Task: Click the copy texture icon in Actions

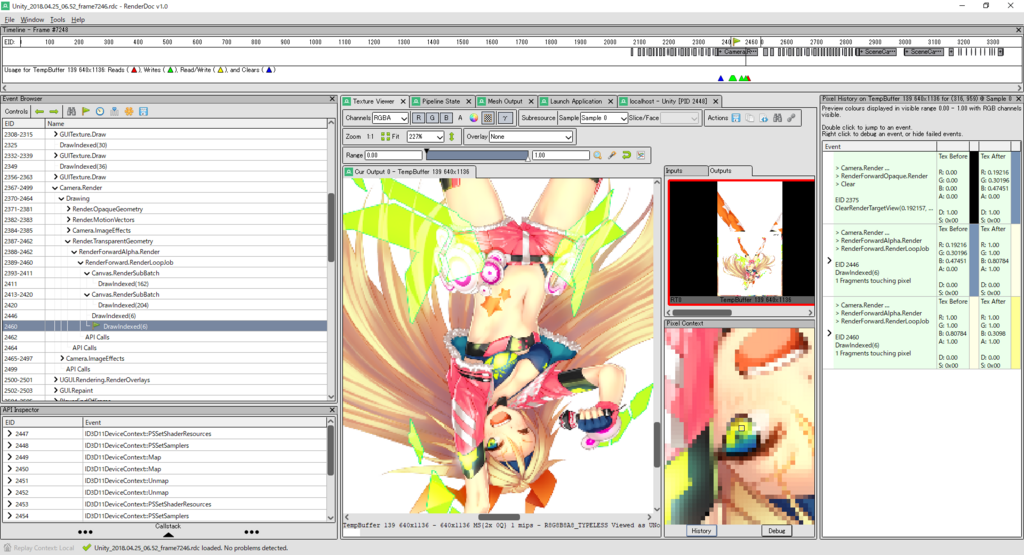Action: tap(750, 118)
